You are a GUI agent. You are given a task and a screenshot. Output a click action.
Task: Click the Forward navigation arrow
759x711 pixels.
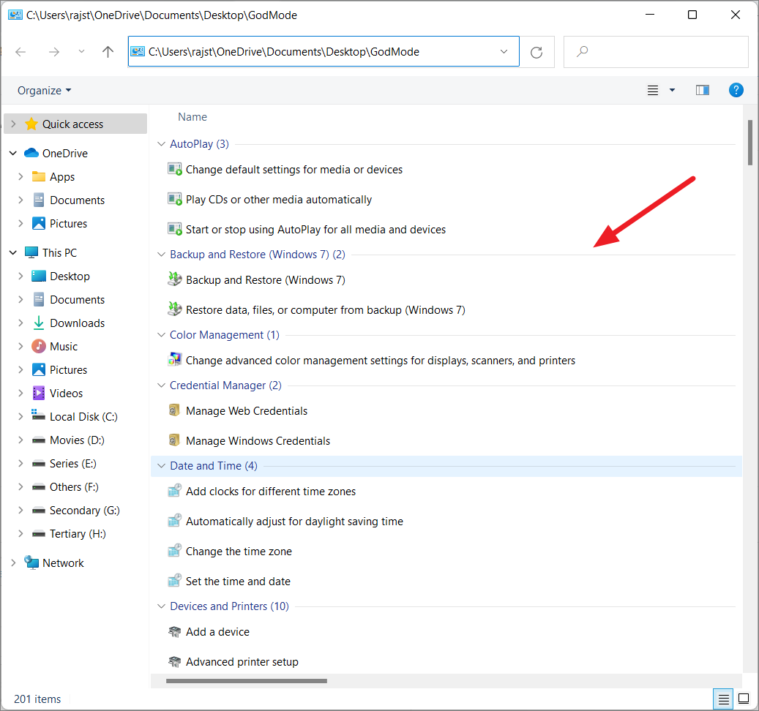coord(54,52)
